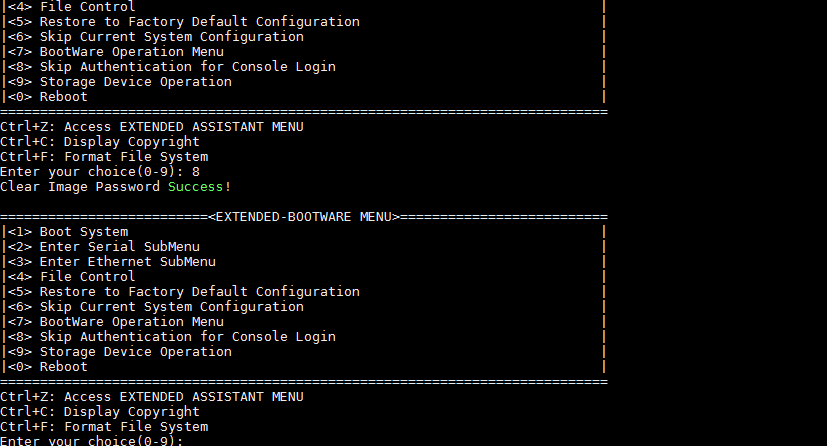Click the entered choice "8" after the prompt
Viewport: 827px width, 446px height.
click(196, 172)
